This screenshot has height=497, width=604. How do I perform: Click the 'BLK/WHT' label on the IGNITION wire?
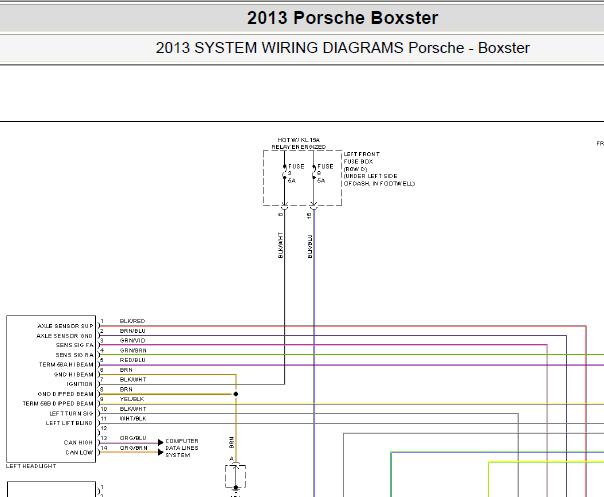tap(133, 380)
